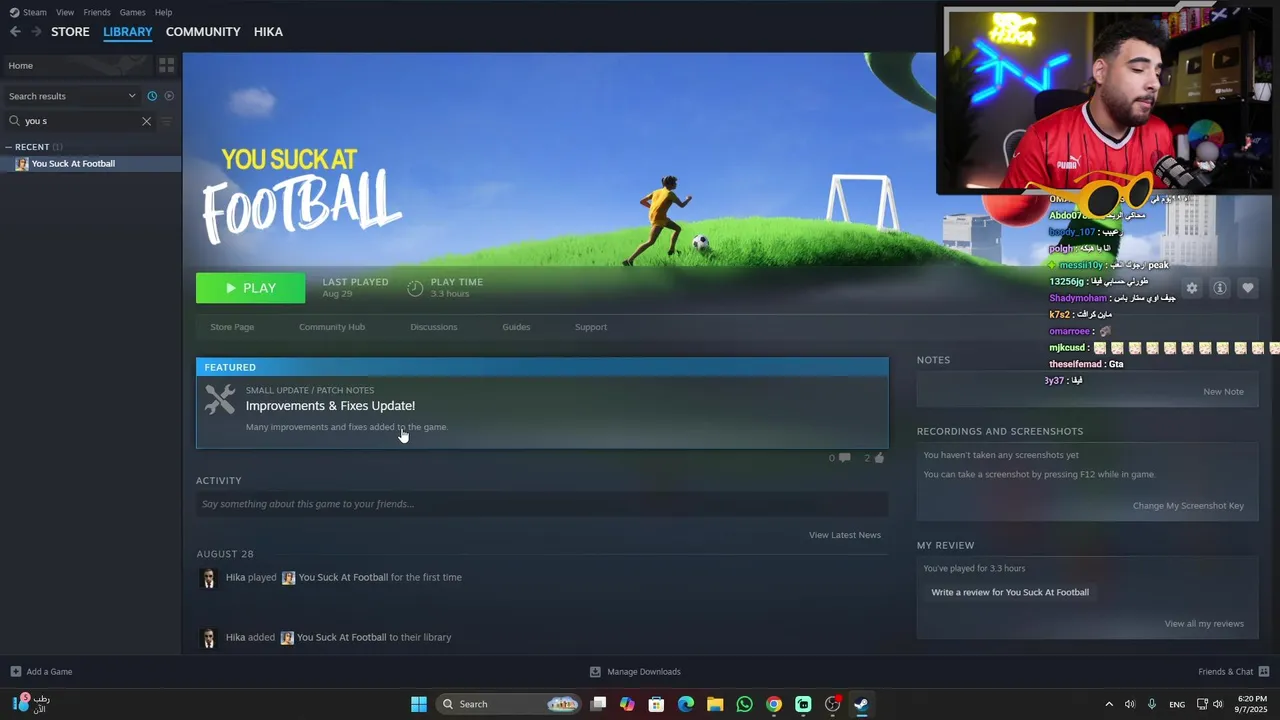Click the wrench patch notes icon

tap(220, 399)
